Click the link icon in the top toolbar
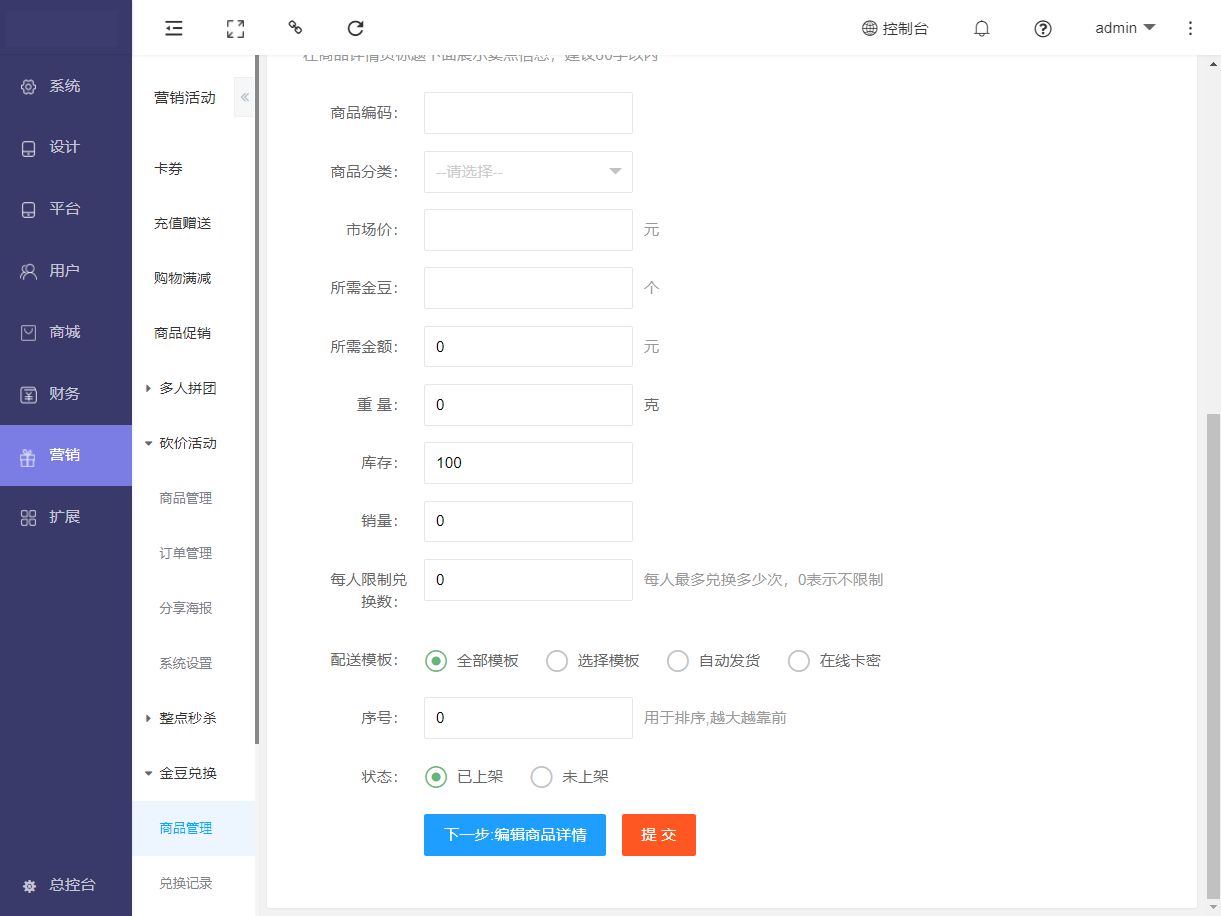Screen dimensions: 1221x916 point(295,28)
